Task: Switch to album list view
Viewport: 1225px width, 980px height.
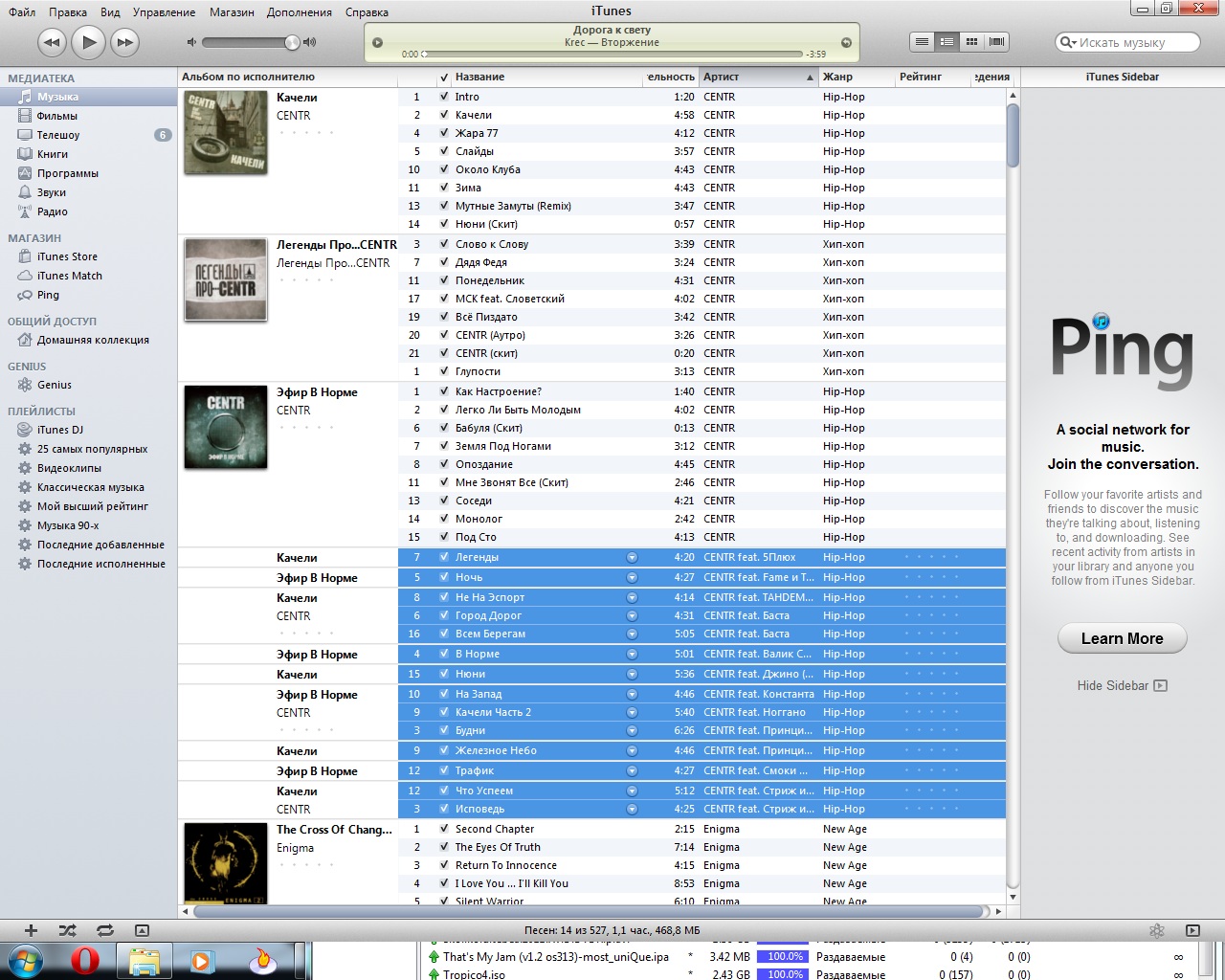Action: (x=947, y=42)
